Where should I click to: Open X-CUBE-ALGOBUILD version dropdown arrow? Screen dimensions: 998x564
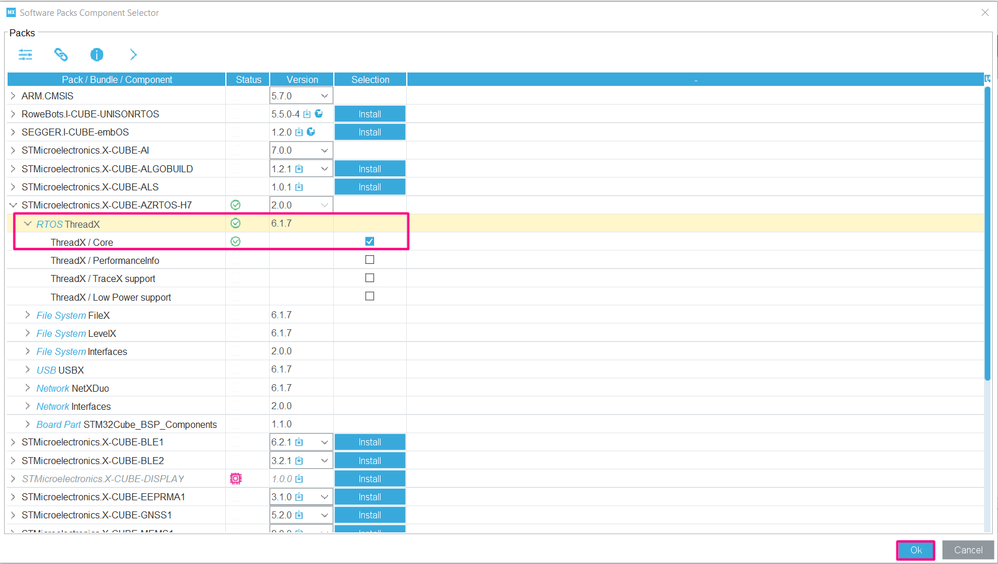(x=324, y=169)
